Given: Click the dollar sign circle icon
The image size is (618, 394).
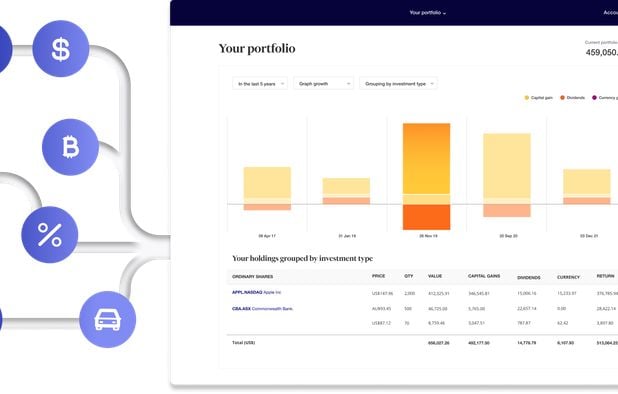Looking at the screenshot, I should click(61, 49).
